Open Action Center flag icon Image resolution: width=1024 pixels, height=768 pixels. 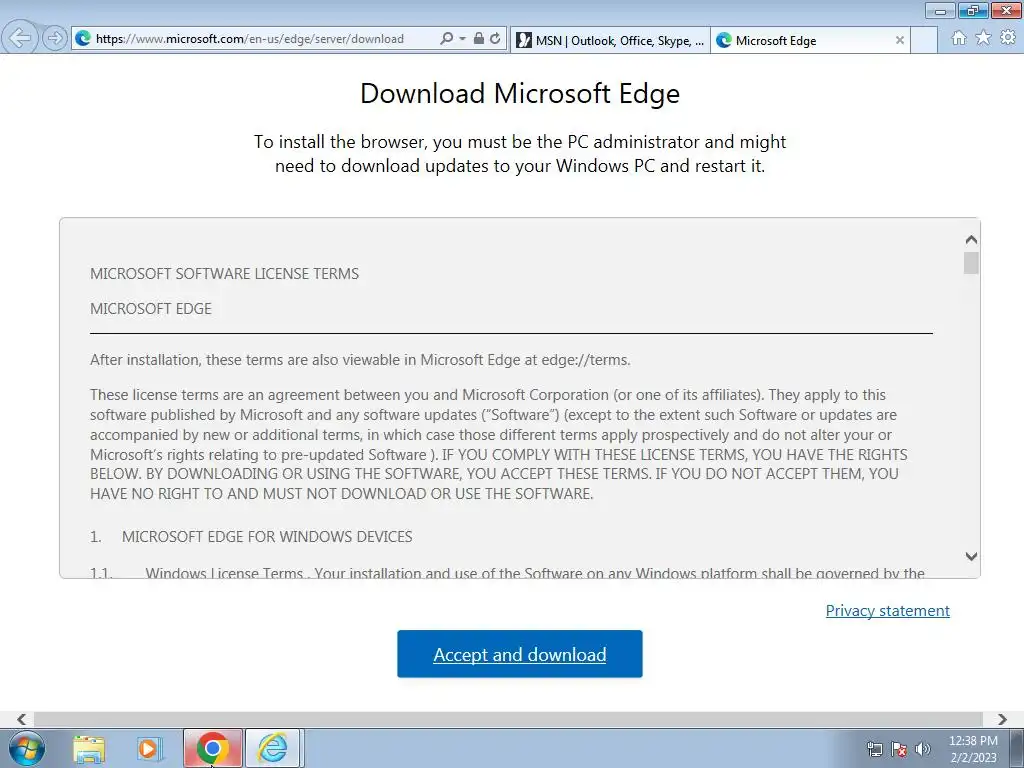899,749
